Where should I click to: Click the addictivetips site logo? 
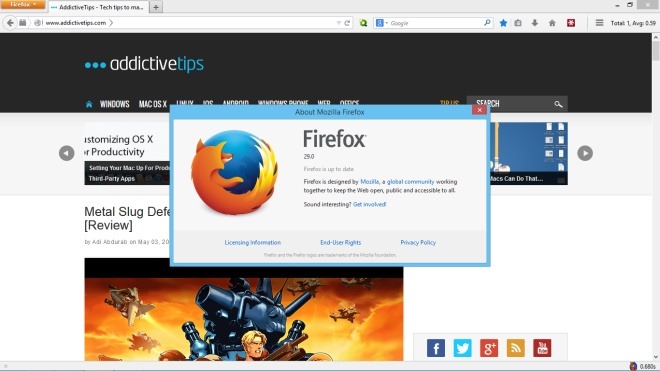pos(144,64)
